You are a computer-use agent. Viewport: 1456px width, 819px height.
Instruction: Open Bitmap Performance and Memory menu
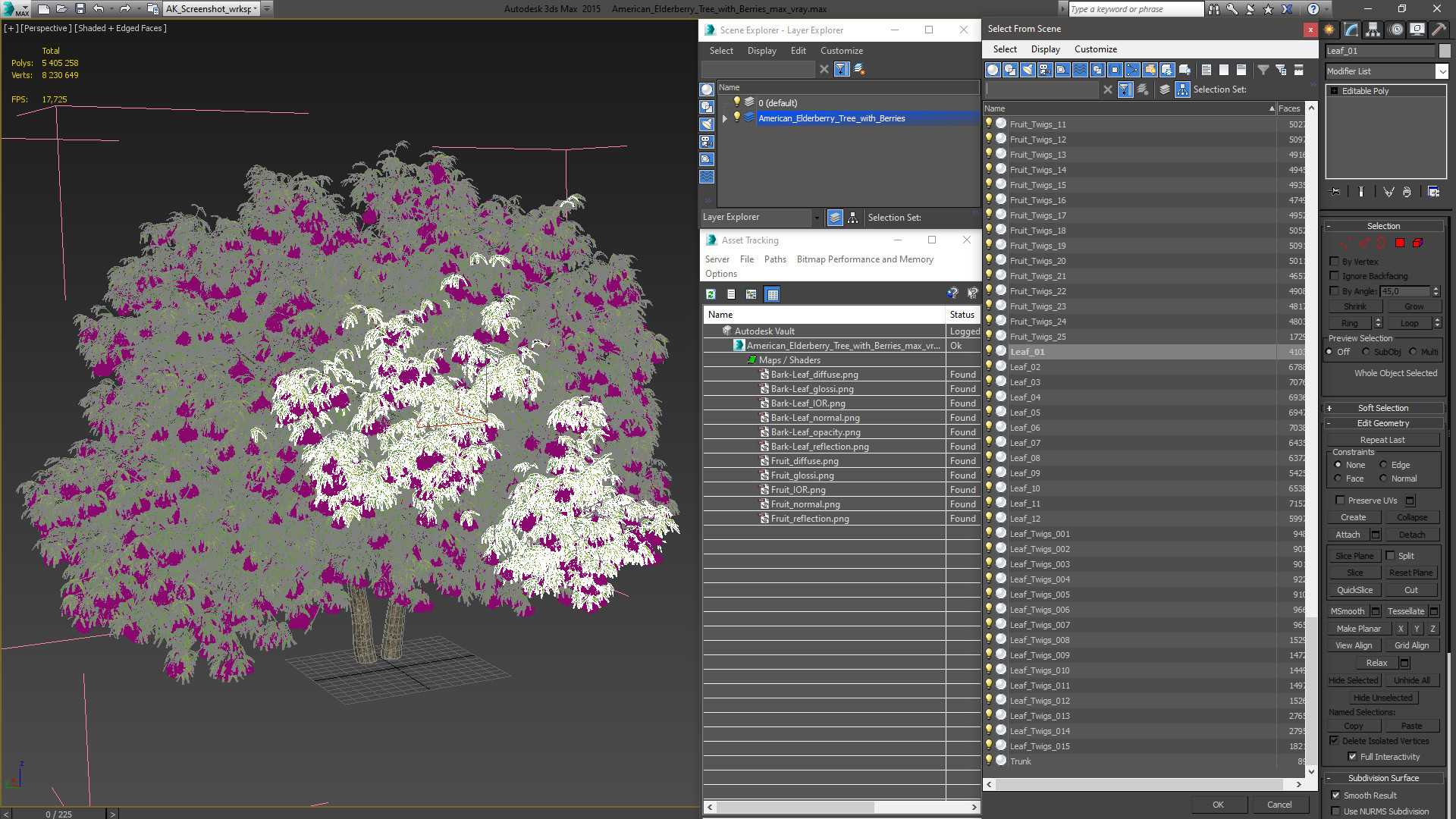coord(864,259)
